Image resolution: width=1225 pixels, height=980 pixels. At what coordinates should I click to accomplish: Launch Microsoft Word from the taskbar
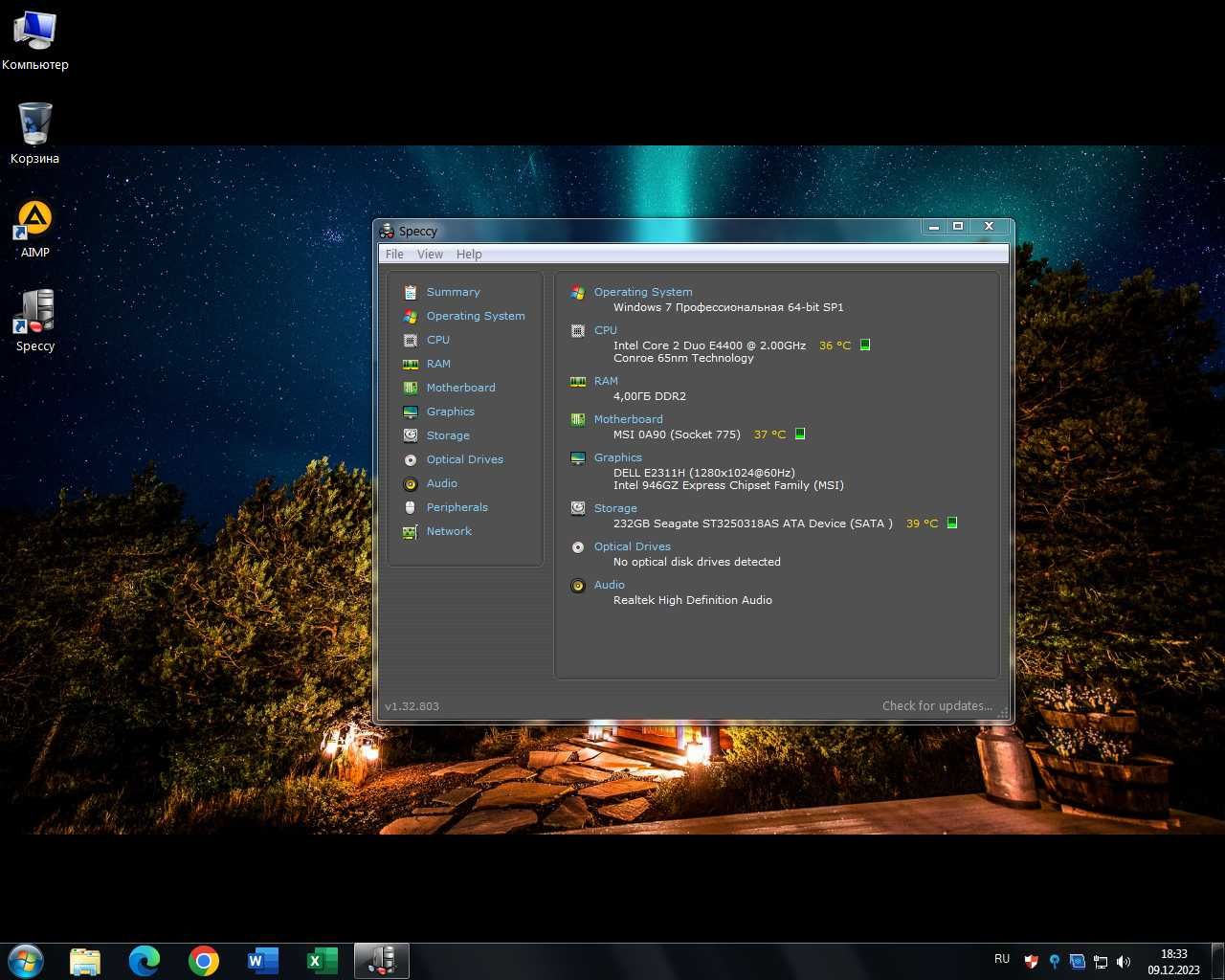(263, 961)
